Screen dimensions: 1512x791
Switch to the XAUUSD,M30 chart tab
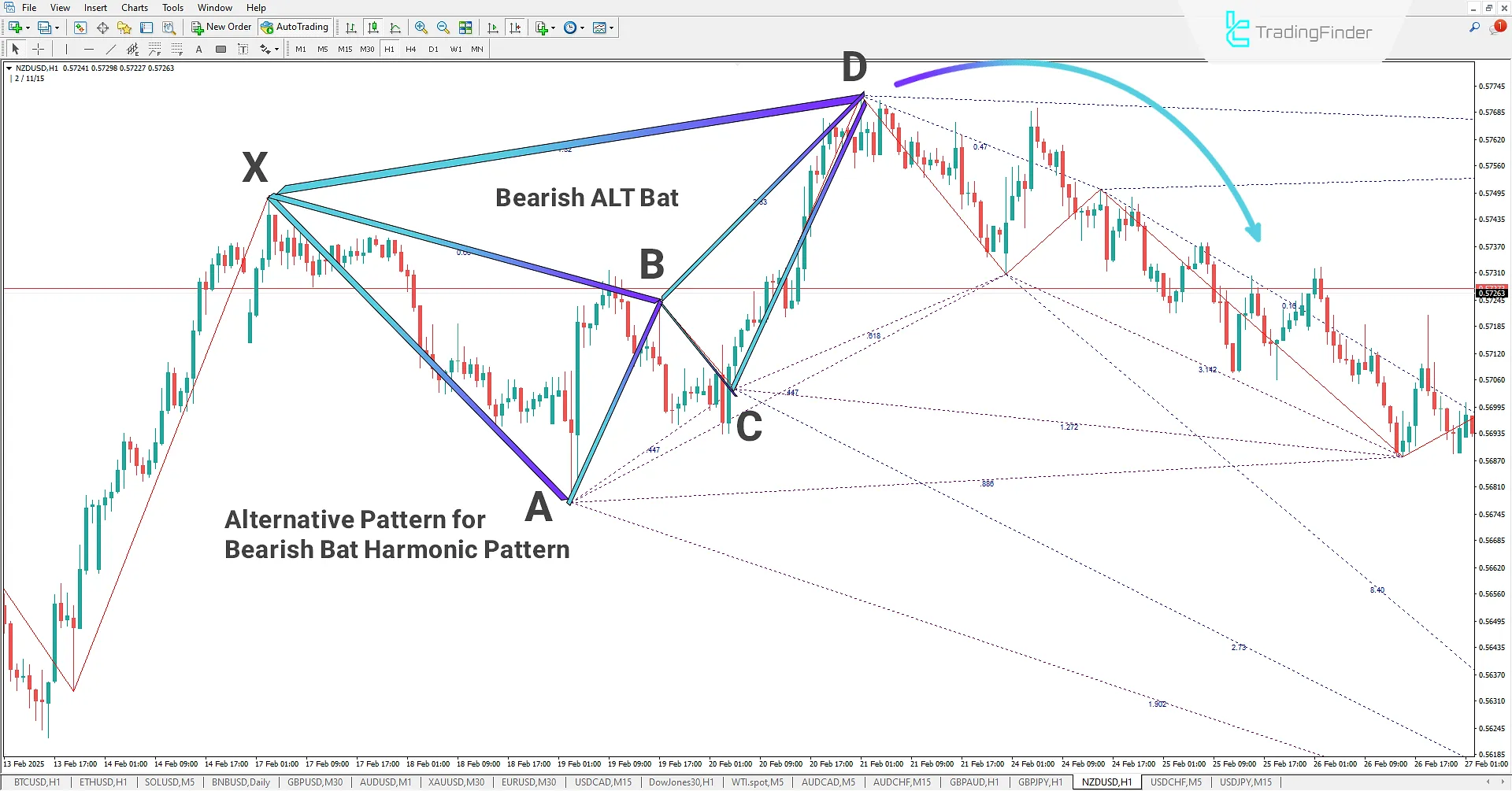pos(455,782)
